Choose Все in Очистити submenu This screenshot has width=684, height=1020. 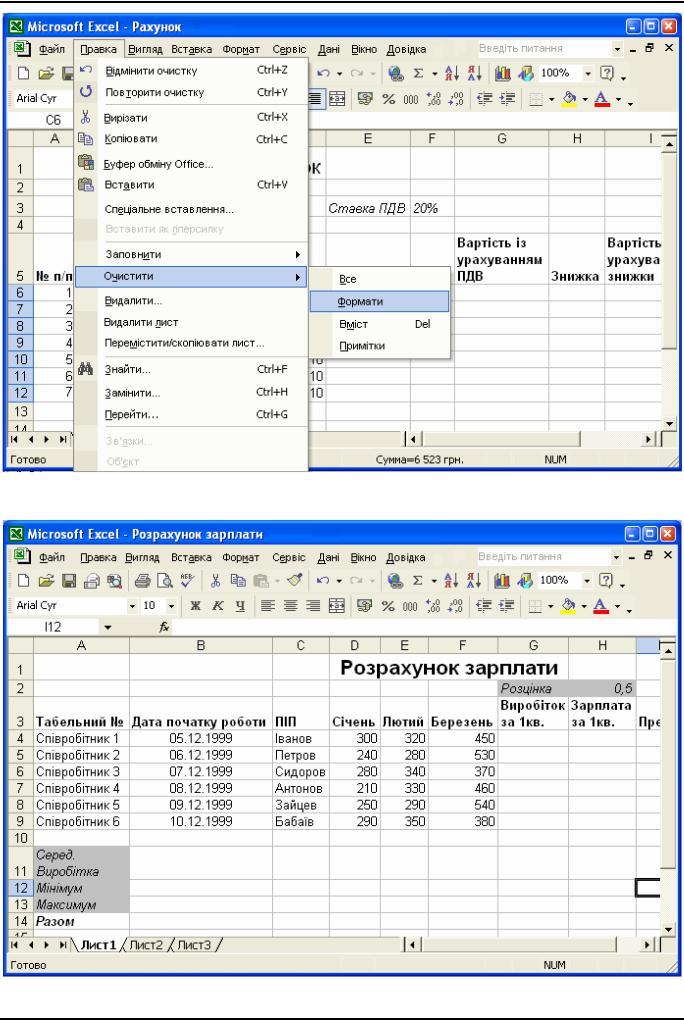[x=379, y=279]
